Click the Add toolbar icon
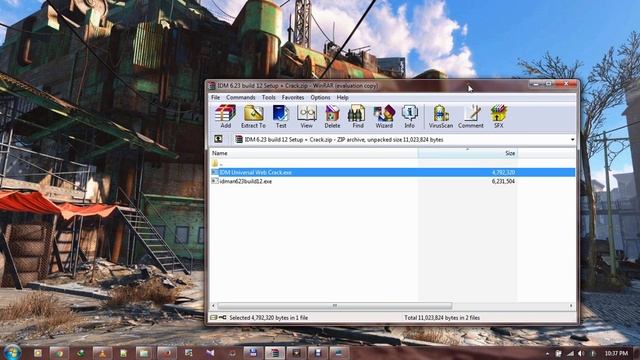The image size is (640, 360). coord(225,116)
